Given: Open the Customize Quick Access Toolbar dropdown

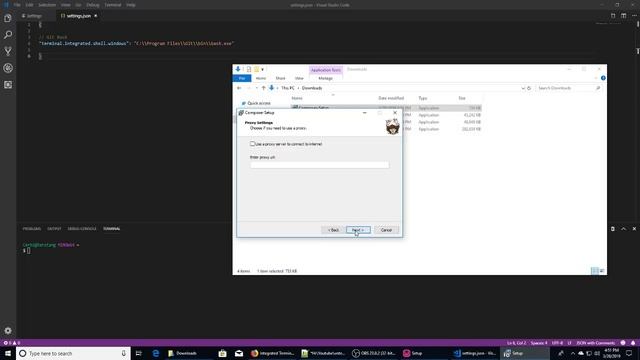Looking at the screenshot, I should pos(262,69).
